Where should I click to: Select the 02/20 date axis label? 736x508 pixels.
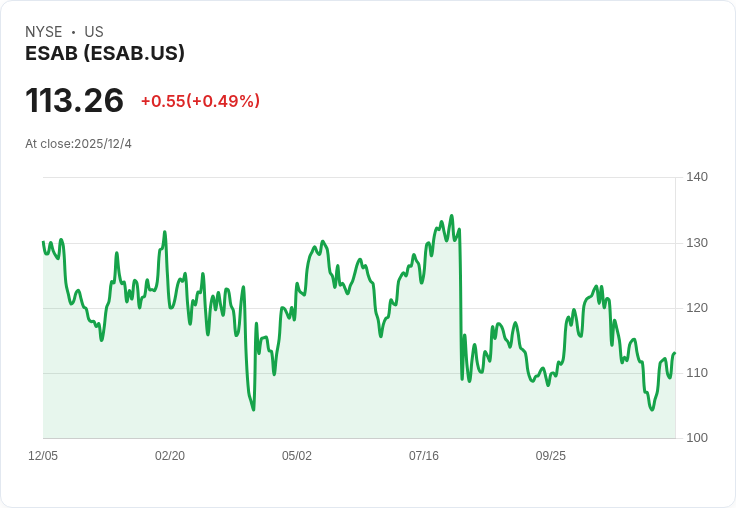[x=170, y=456]
